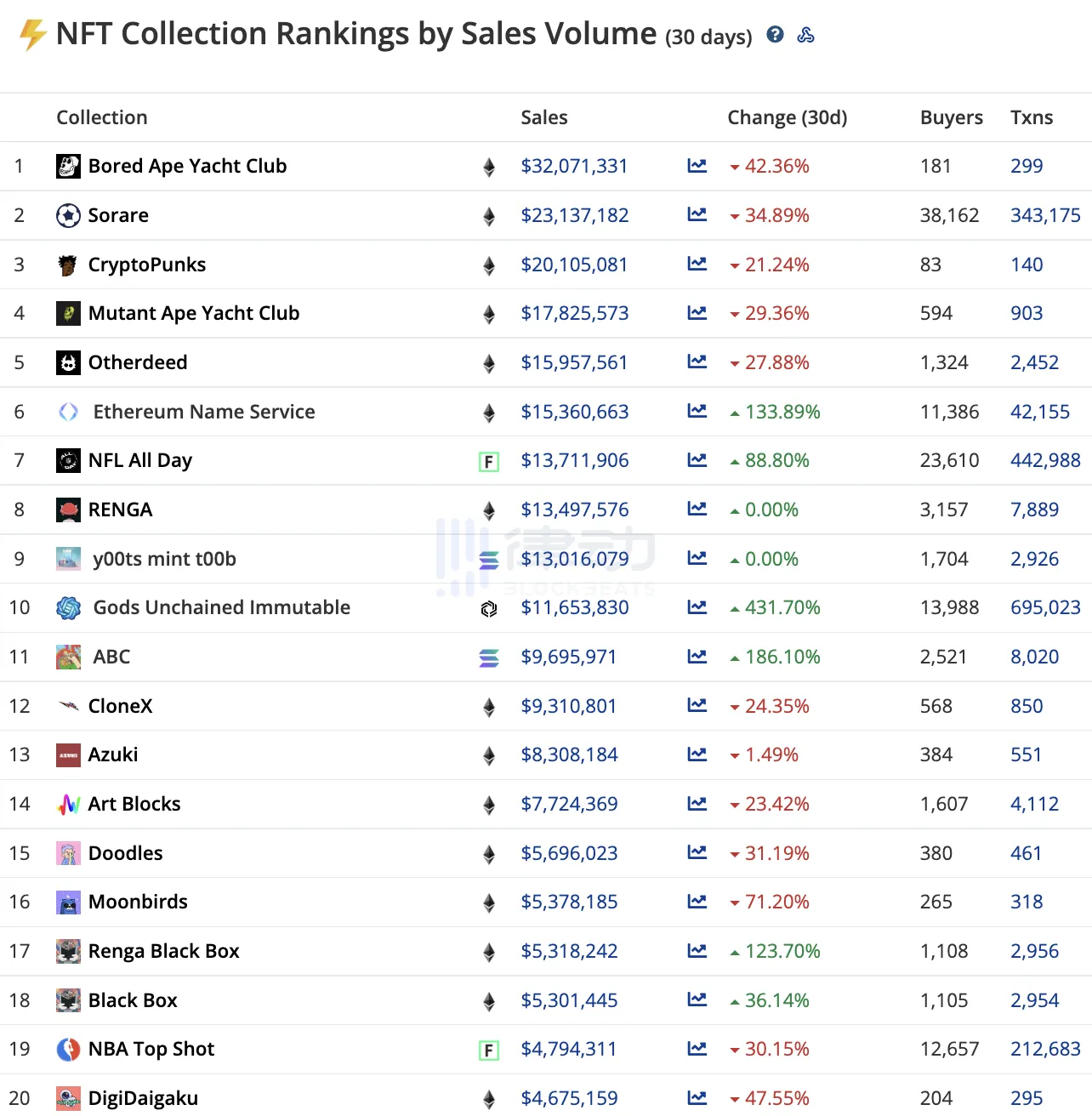The width and height of the screenshot is (1092, 1116).
Task: Click the Bored Ape Yacht Club thumbnail
Action: pos(68,166)
